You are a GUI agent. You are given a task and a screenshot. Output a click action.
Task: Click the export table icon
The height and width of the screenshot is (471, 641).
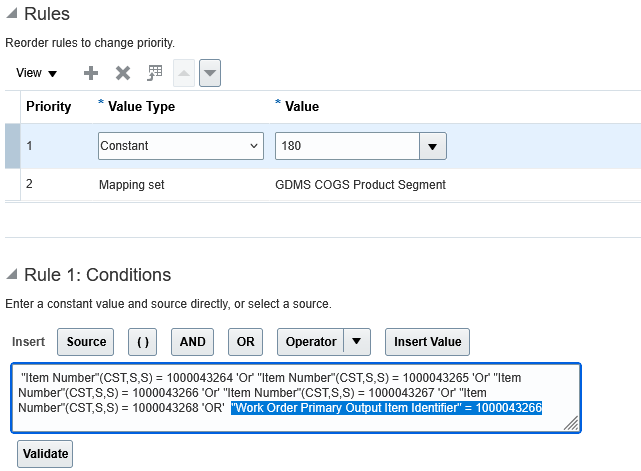155,73
